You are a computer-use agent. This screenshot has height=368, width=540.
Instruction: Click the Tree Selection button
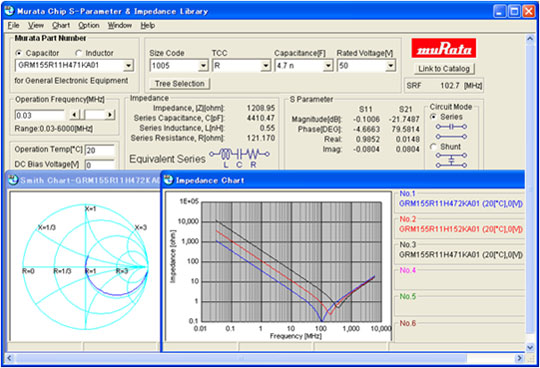(x=180, y=84)
